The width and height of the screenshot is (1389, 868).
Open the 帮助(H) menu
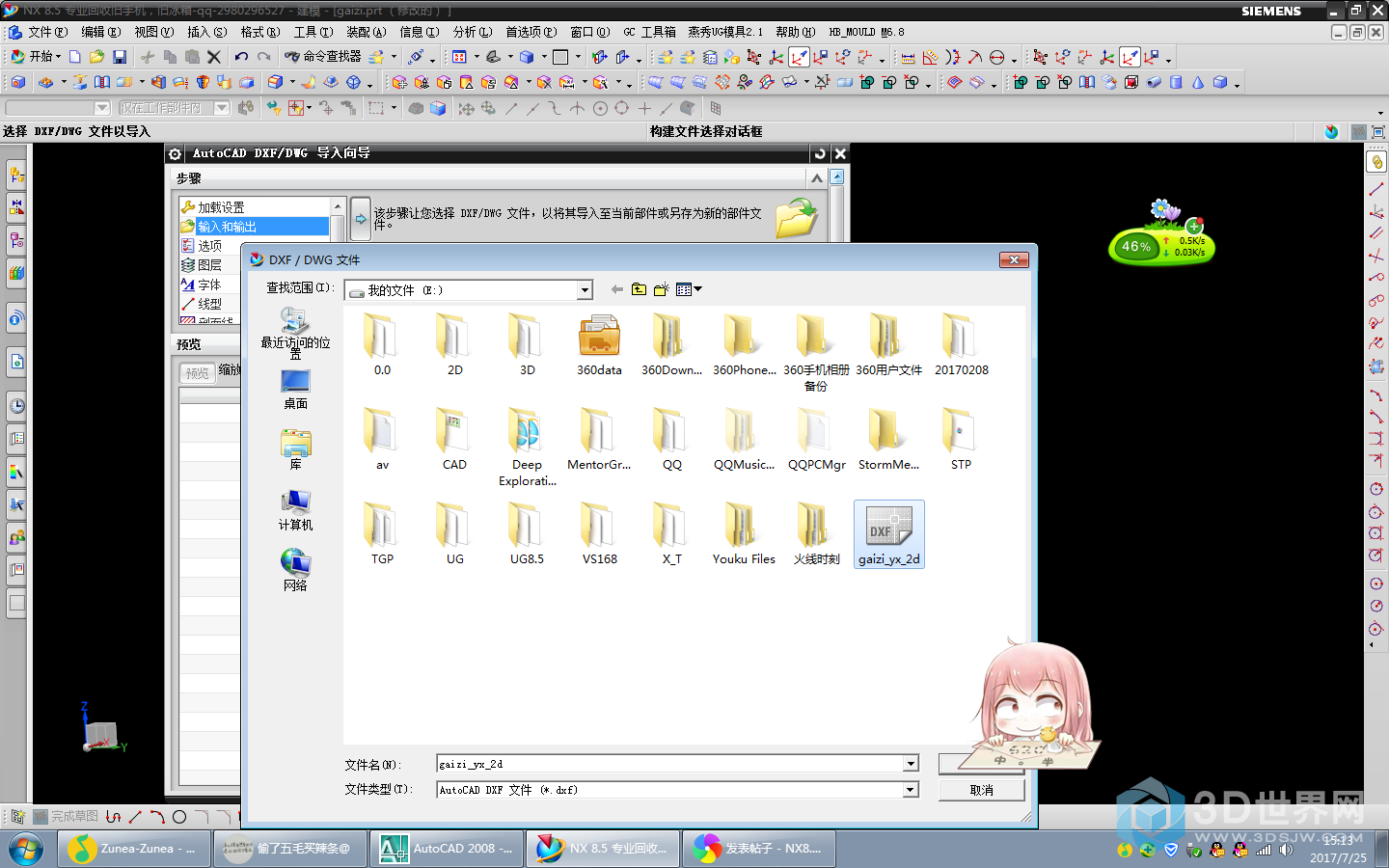pyautogui.click(x=796, y=32)
